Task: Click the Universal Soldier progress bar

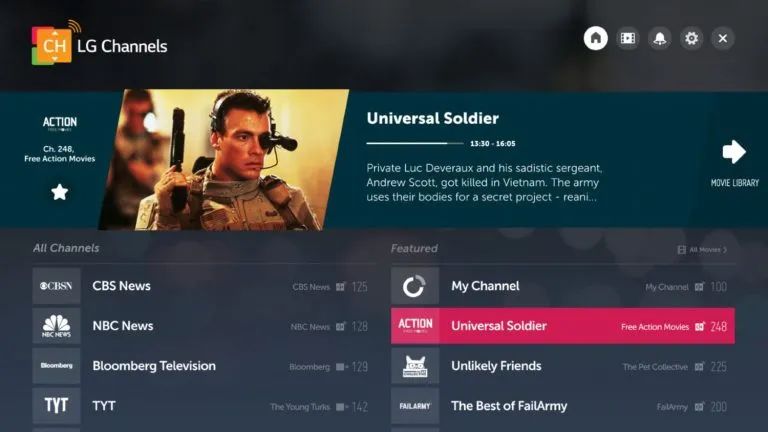Action: pyautogui.click(x=415, y=144)
